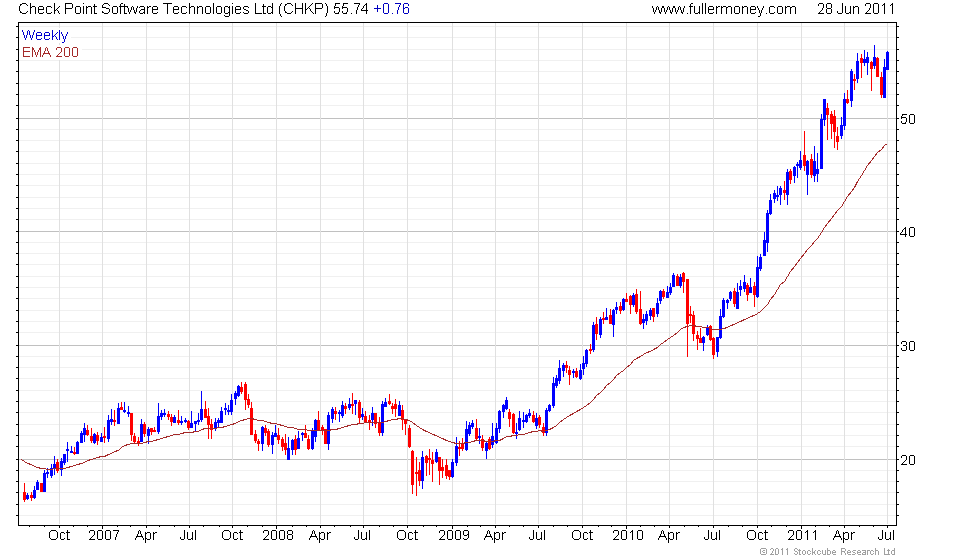The width and height of the screenshot is (980, 560).
Task: Click the www.fullermoney.com text
Action: tap(724, 9)
